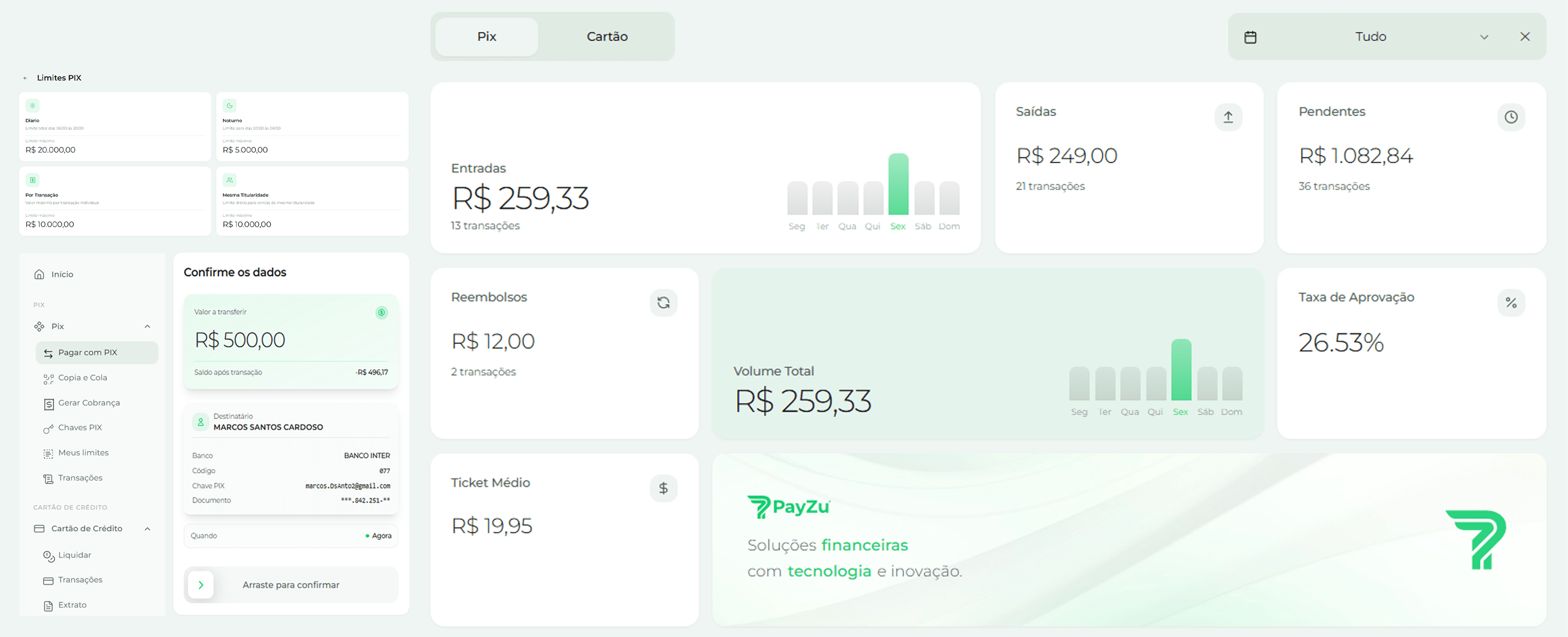Go back using the Limites PIX arrow

(x=25, y=77)
